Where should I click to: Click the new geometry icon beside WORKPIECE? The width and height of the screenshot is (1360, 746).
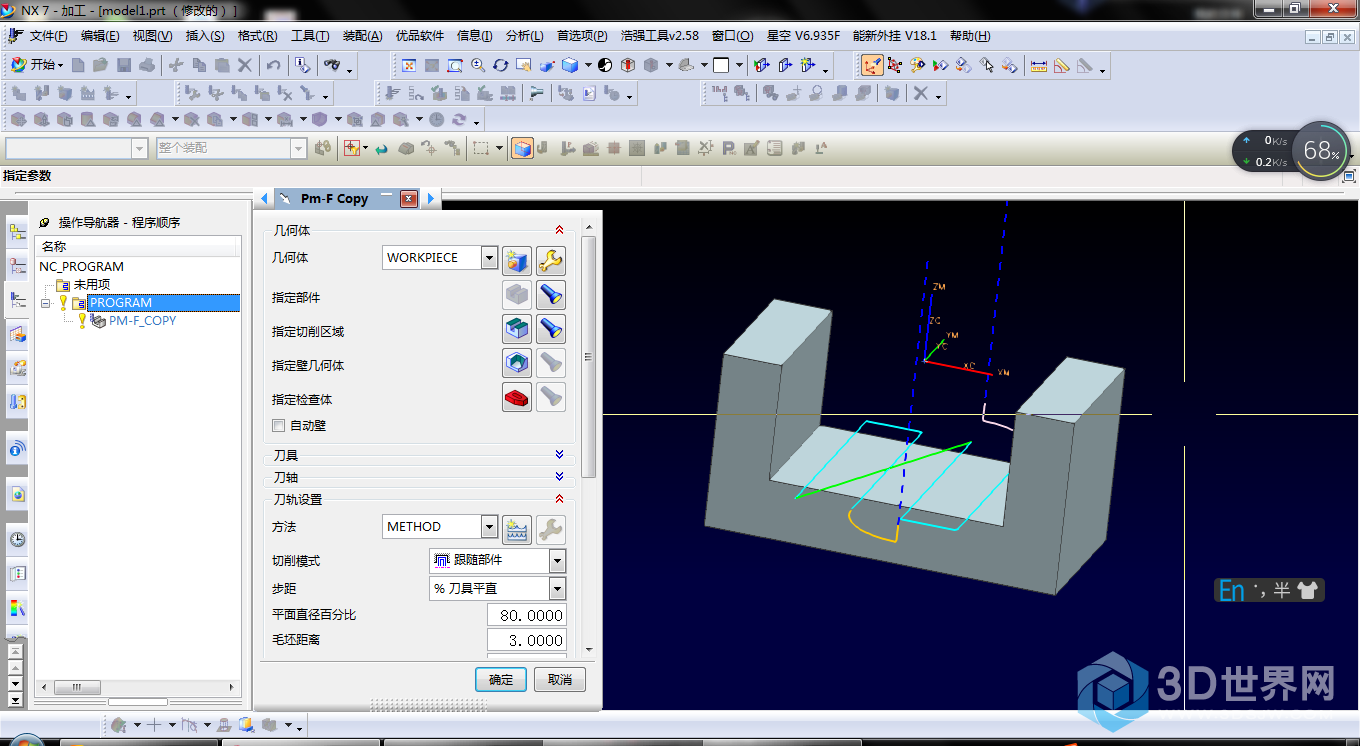click(x=517, y=261)
